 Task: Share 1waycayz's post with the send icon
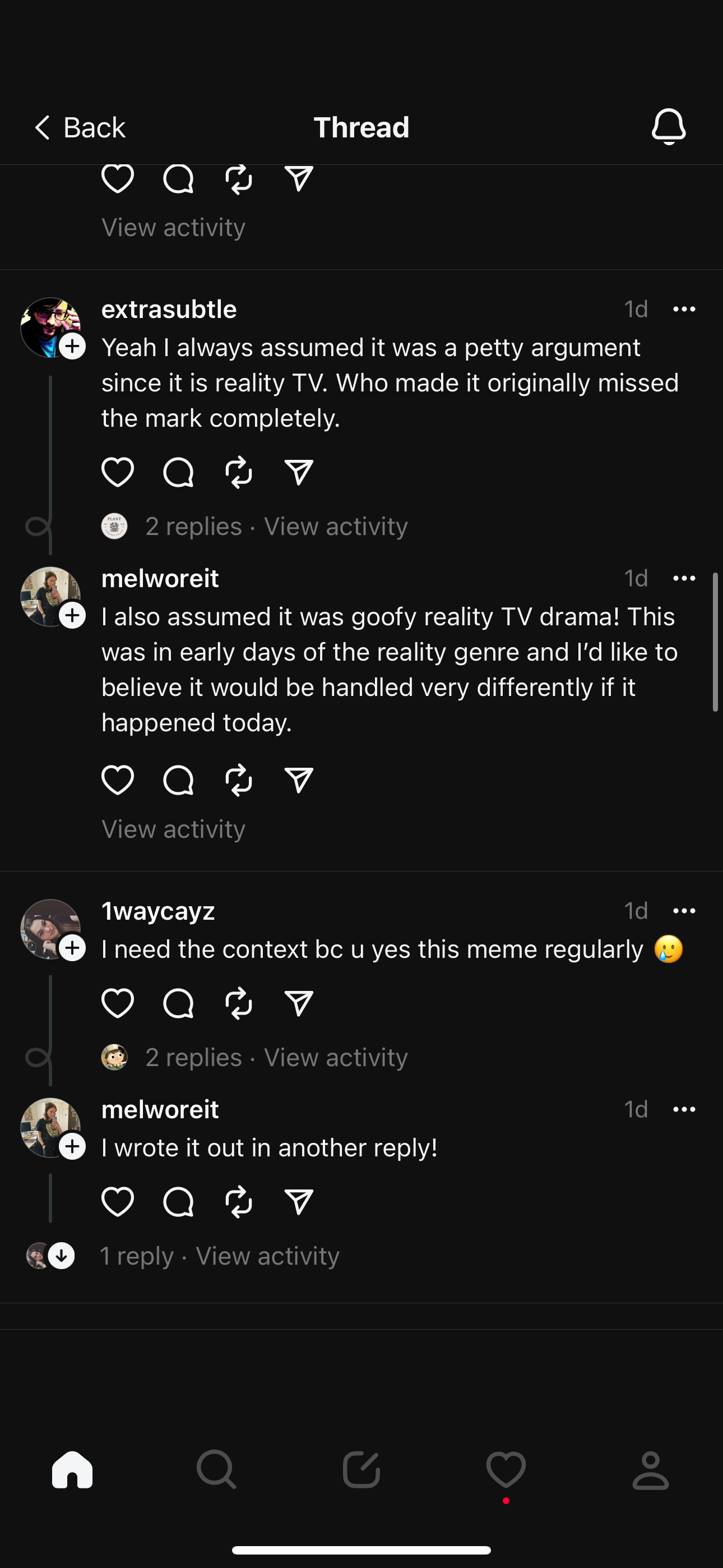coord(299,1003)
